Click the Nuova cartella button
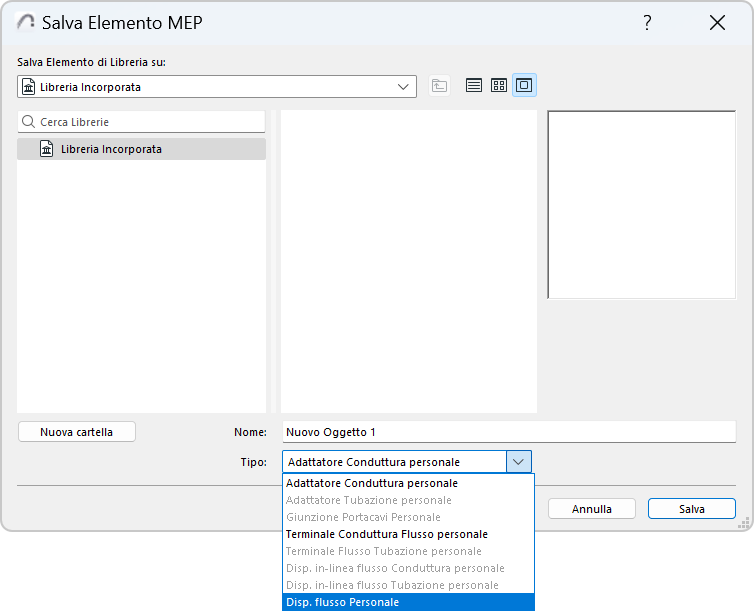This screenshot has width=754, height=612. click(77, 432)
